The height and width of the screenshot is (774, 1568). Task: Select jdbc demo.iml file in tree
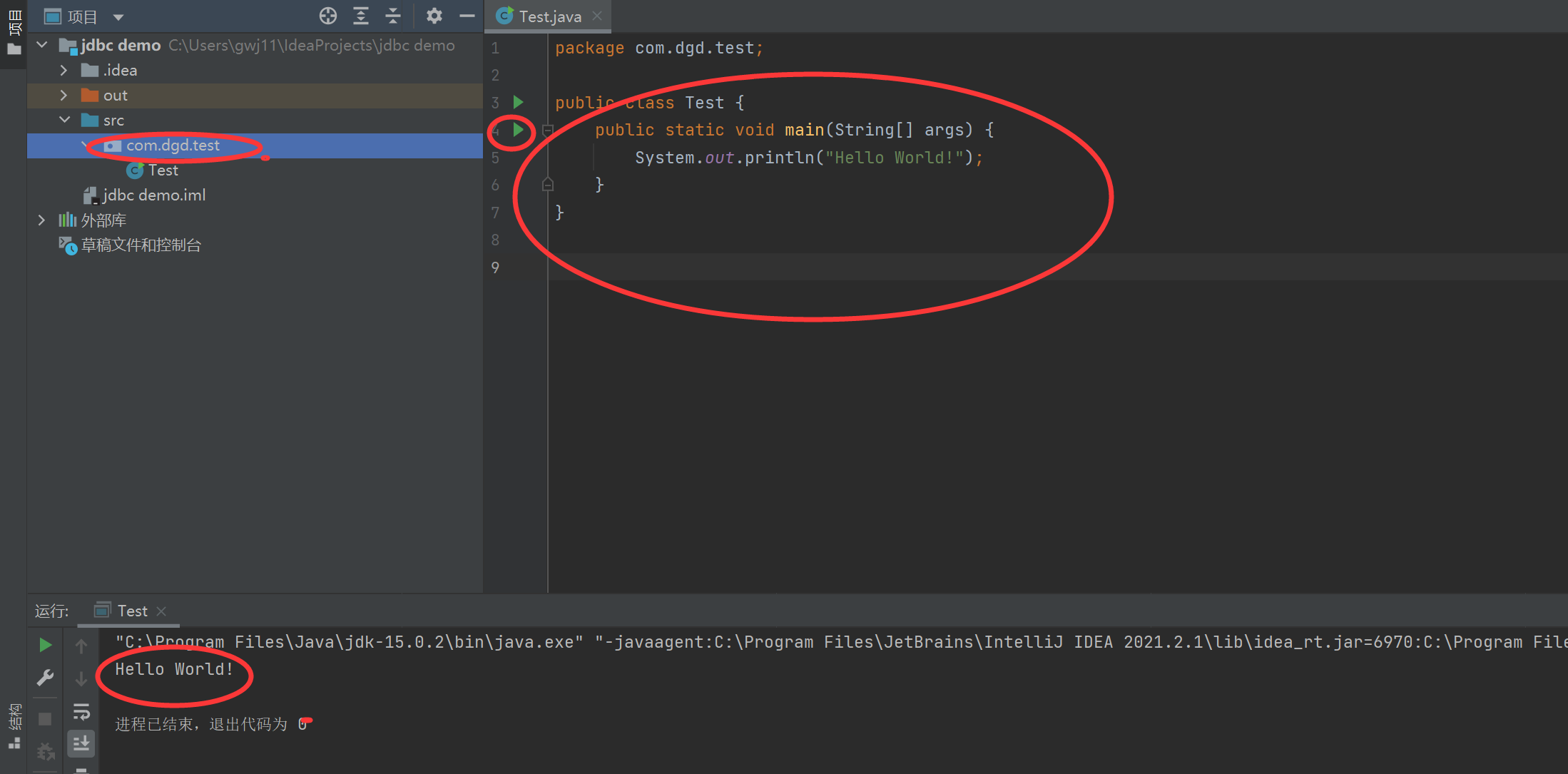(153, 195)
